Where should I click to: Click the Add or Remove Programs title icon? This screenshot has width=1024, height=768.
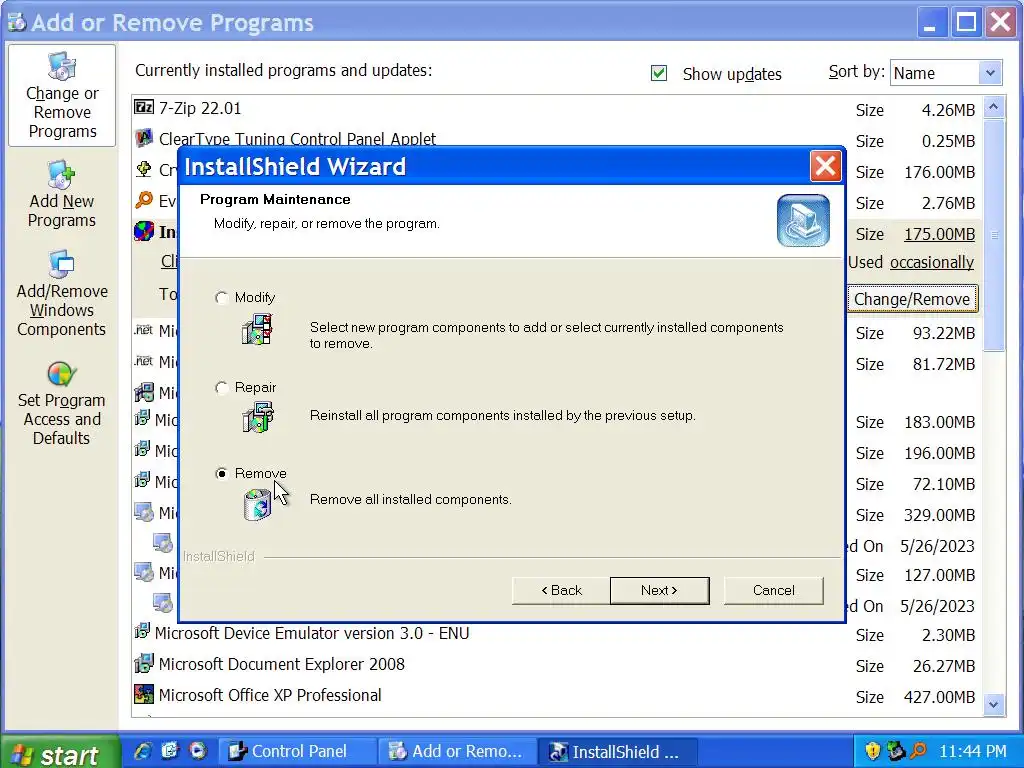(17, 22)
